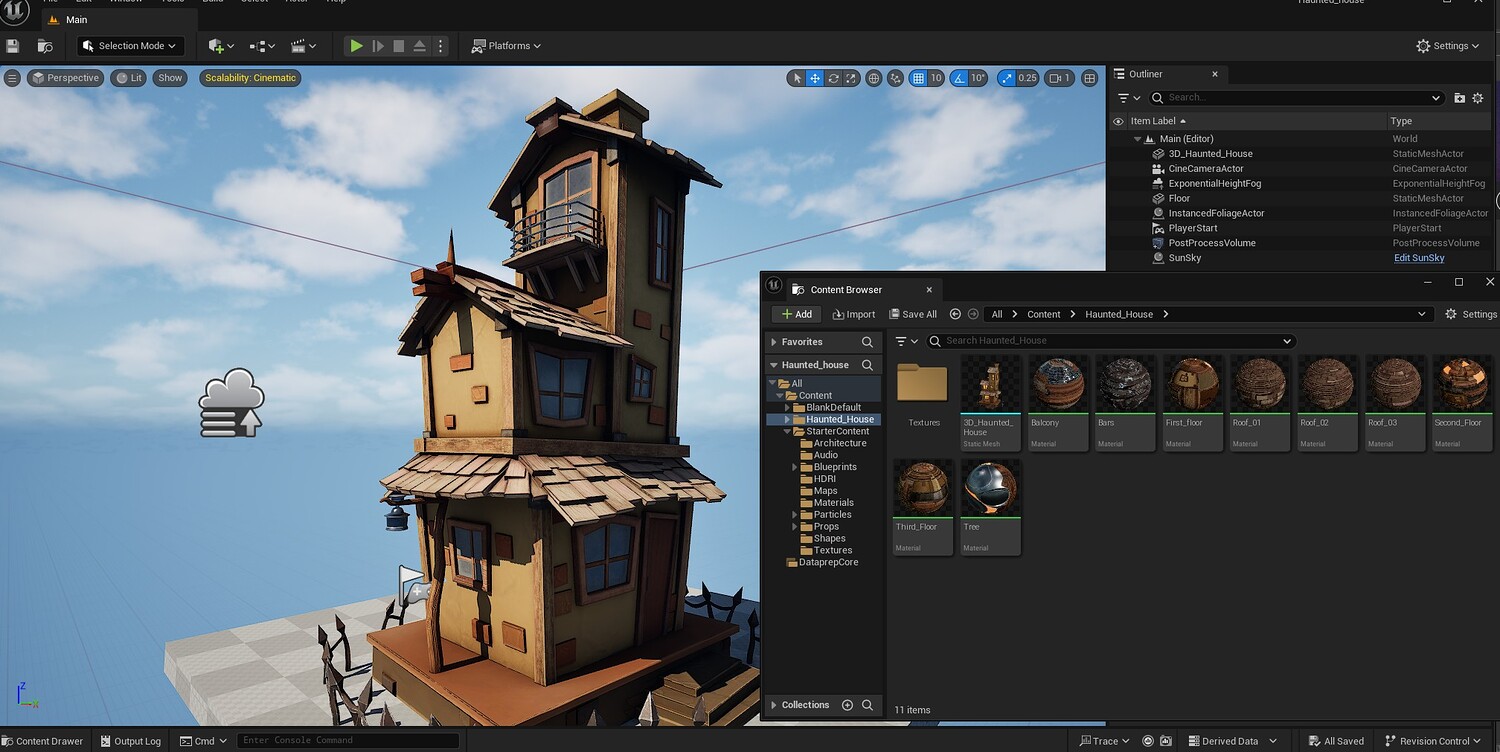
Task: Click the Content breadcrumb path segment
Action: click(1043, 314)
